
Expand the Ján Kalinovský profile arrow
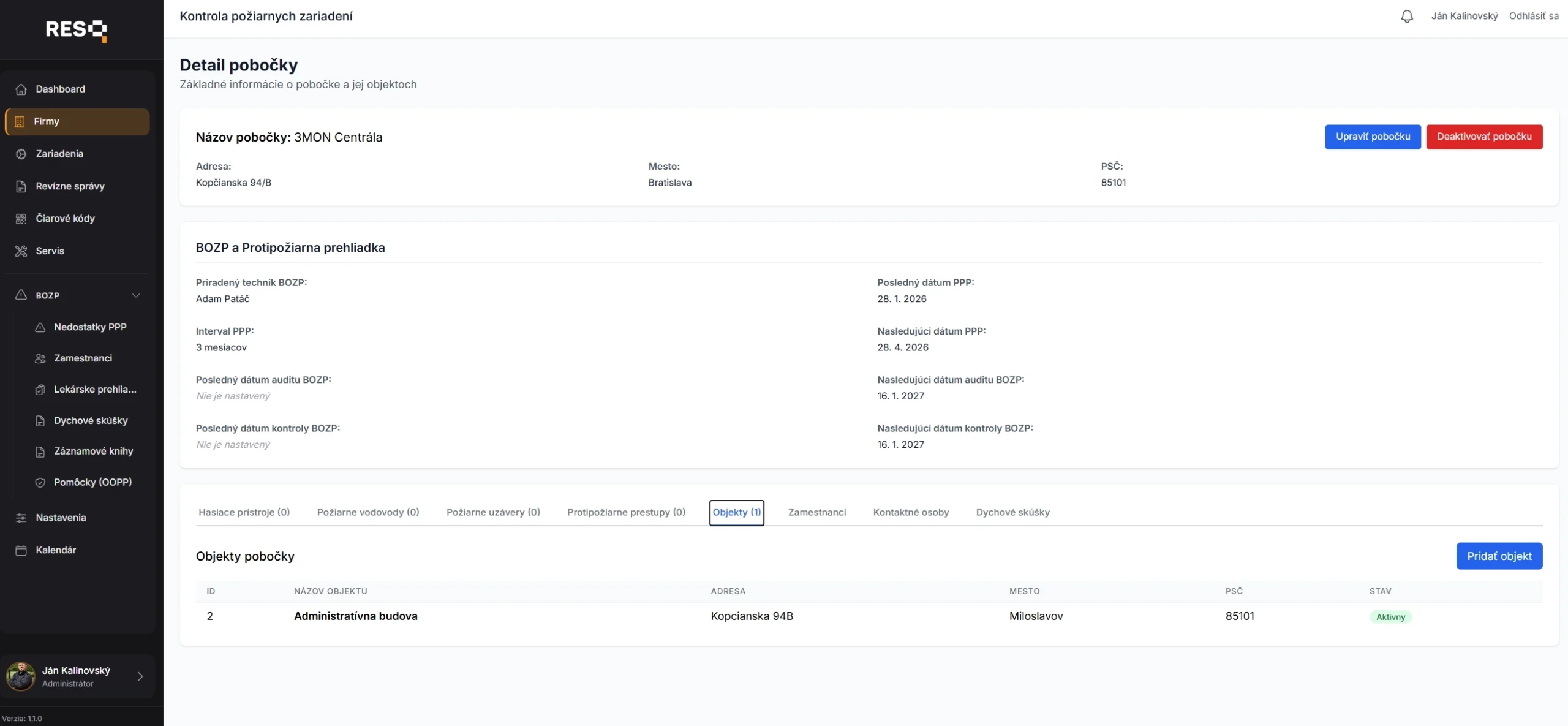pos(140,677)
